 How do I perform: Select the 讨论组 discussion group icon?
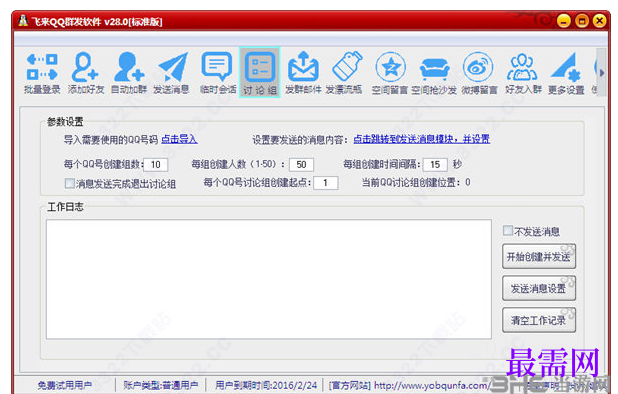coord(260,72)
